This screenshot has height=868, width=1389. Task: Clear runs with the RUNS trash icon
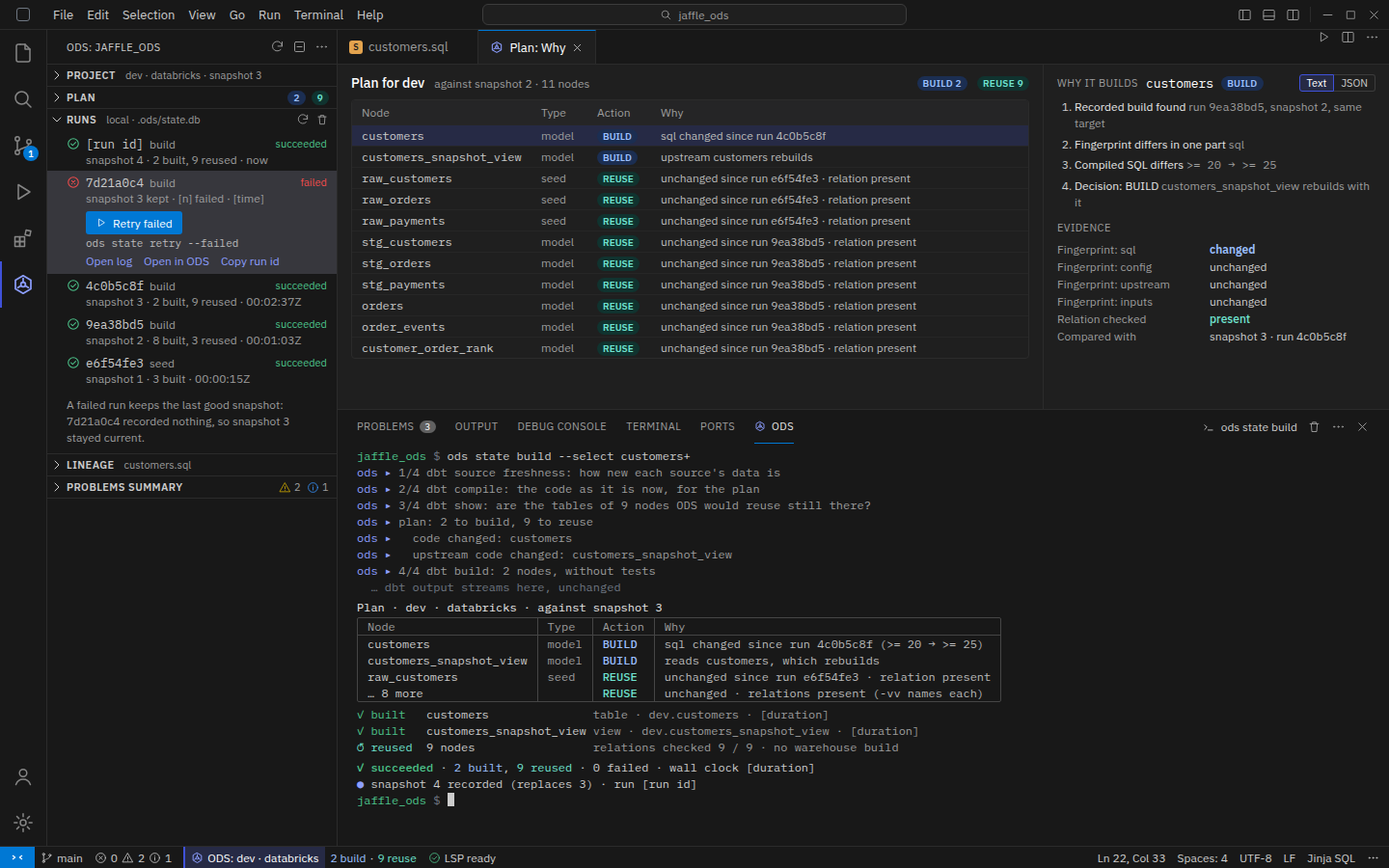click(x=322, y=120)
